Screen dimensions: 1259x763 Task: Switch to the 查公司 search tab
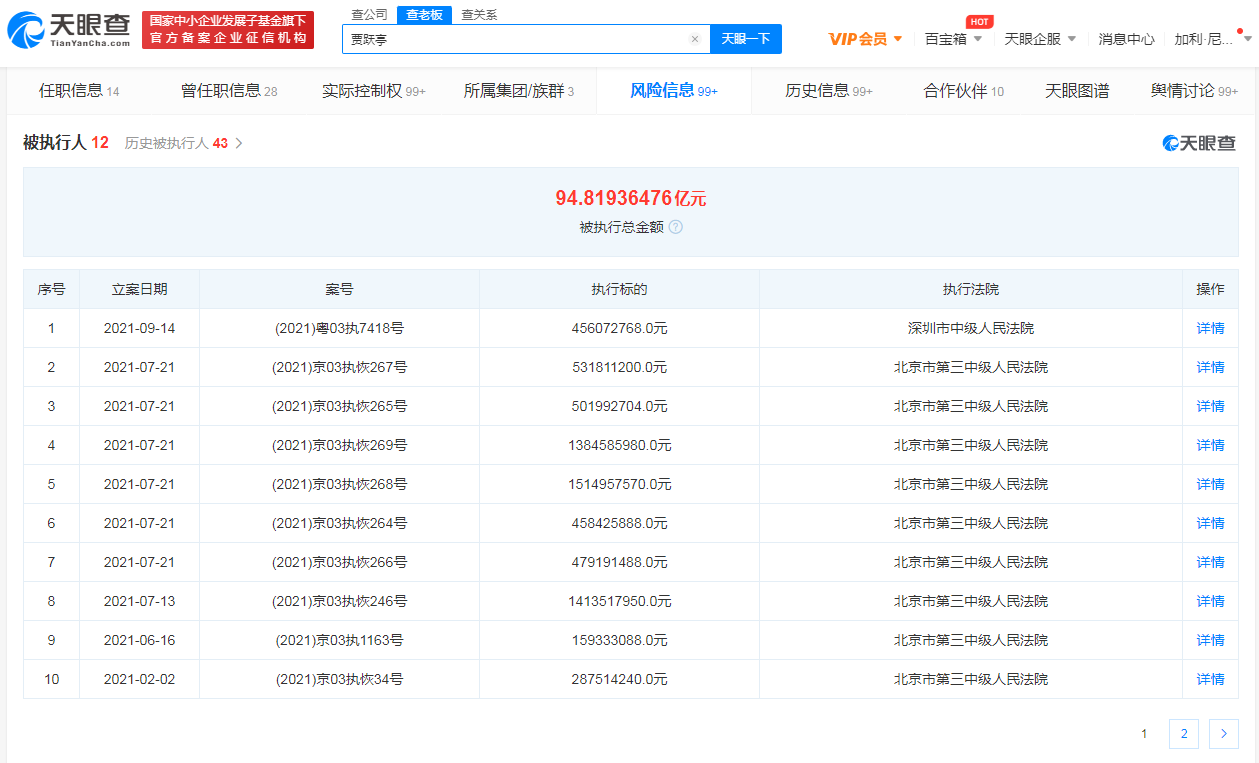tap(369, 15)
